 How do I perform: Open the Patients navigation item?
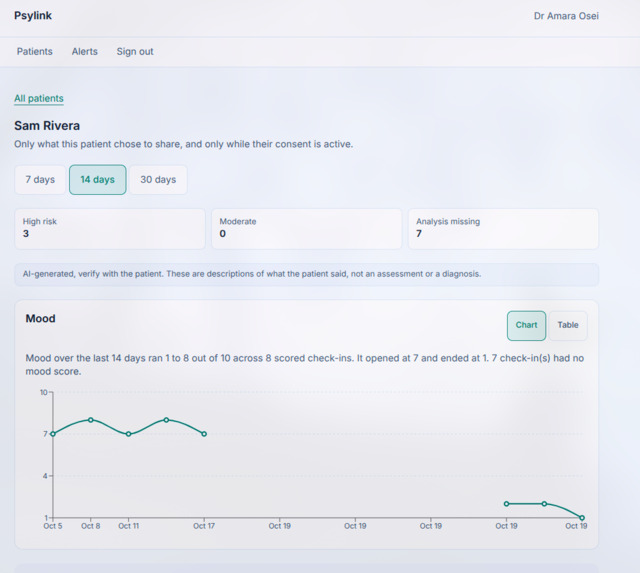(x=35, y=51)
